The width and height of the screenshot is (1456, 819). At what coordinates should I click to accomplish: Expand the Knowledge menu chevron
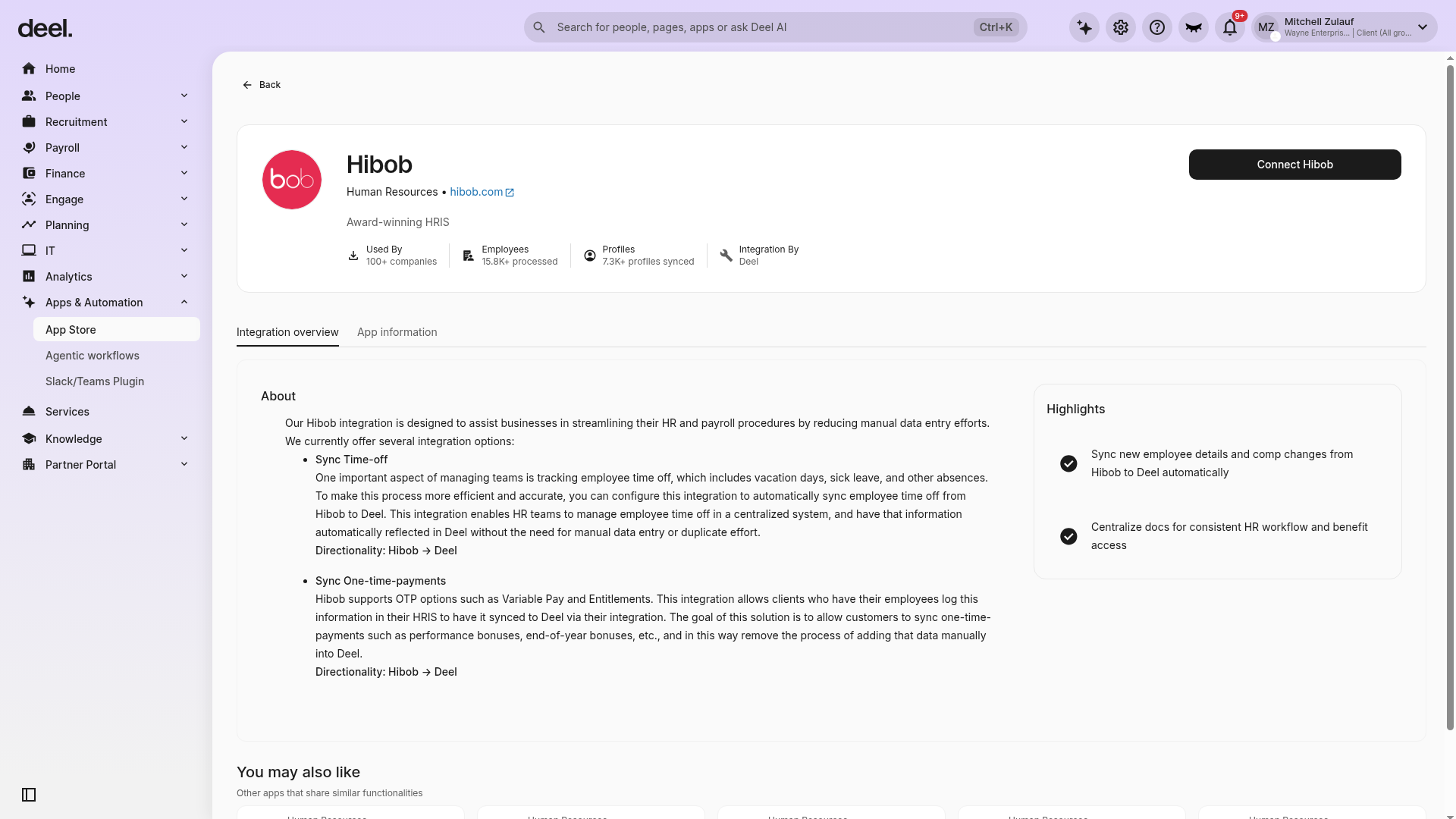184,438
